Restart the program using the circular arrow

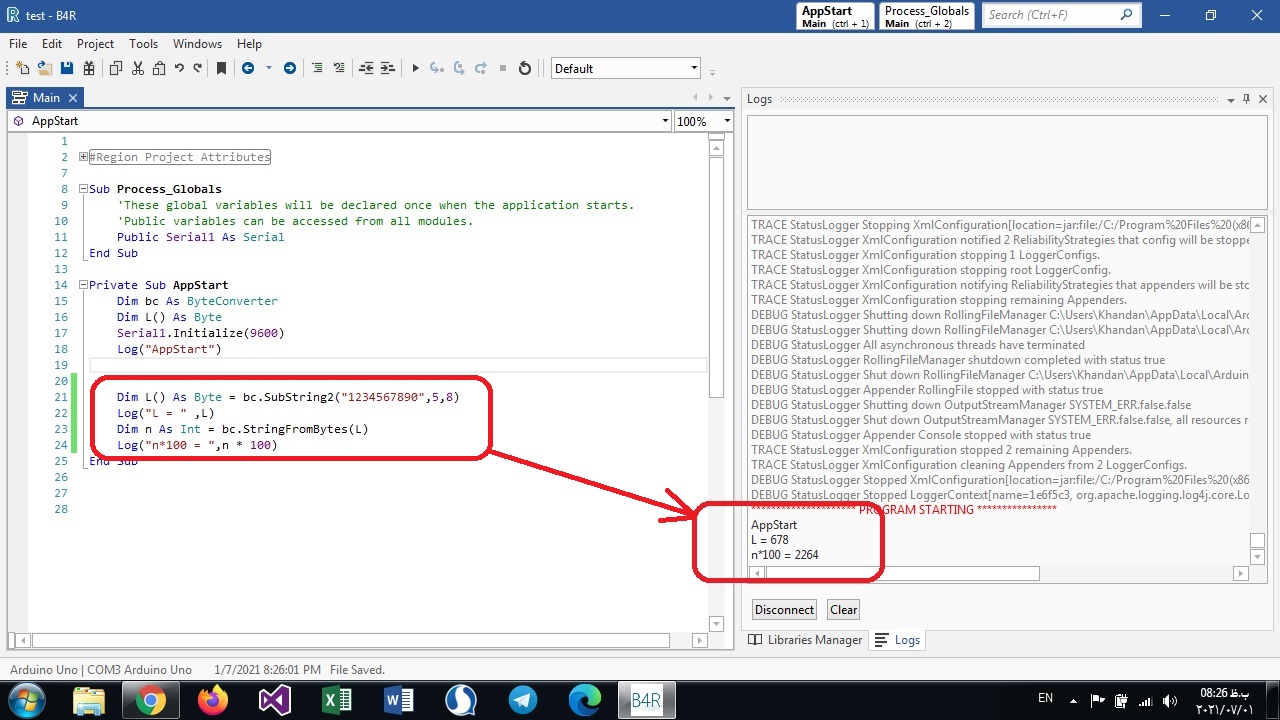525,68
